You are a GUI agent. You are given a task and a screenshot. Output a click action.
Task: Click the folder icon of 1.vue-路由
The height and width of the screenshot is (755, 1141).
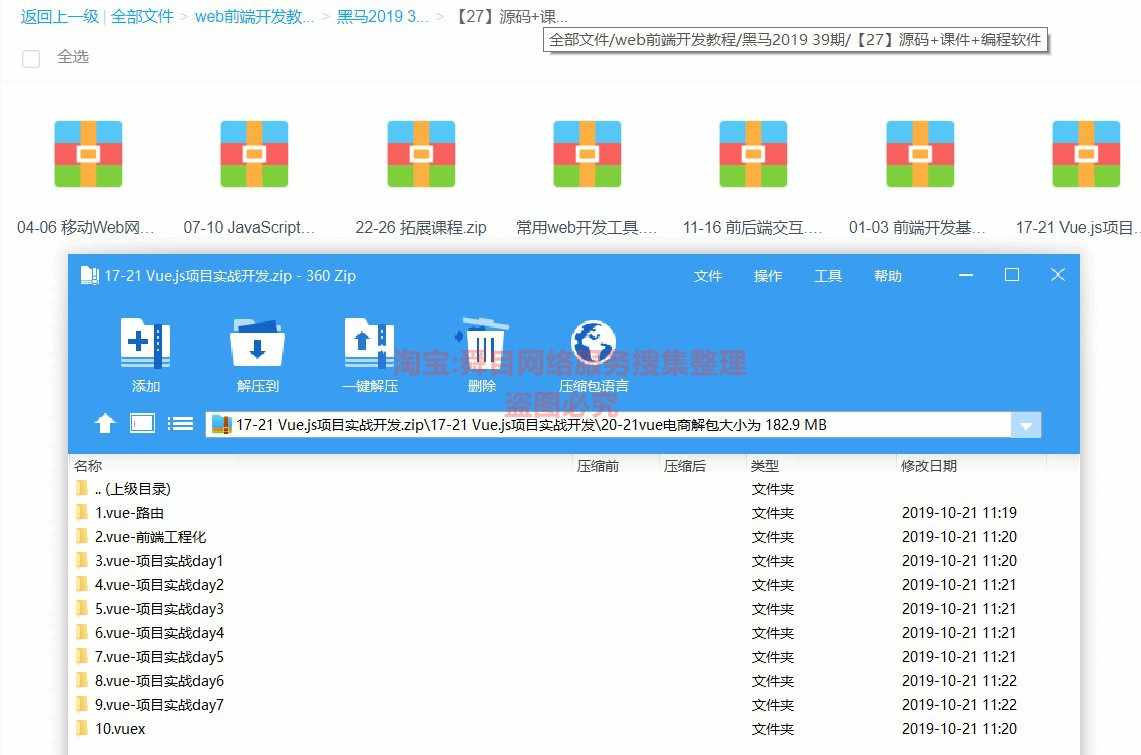pyautogui.click(x=82, y=512)
